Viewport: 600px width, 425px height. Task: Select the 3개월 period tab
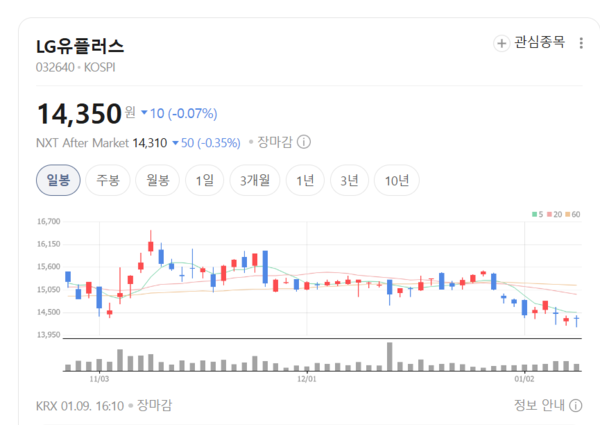click(255, 180)
